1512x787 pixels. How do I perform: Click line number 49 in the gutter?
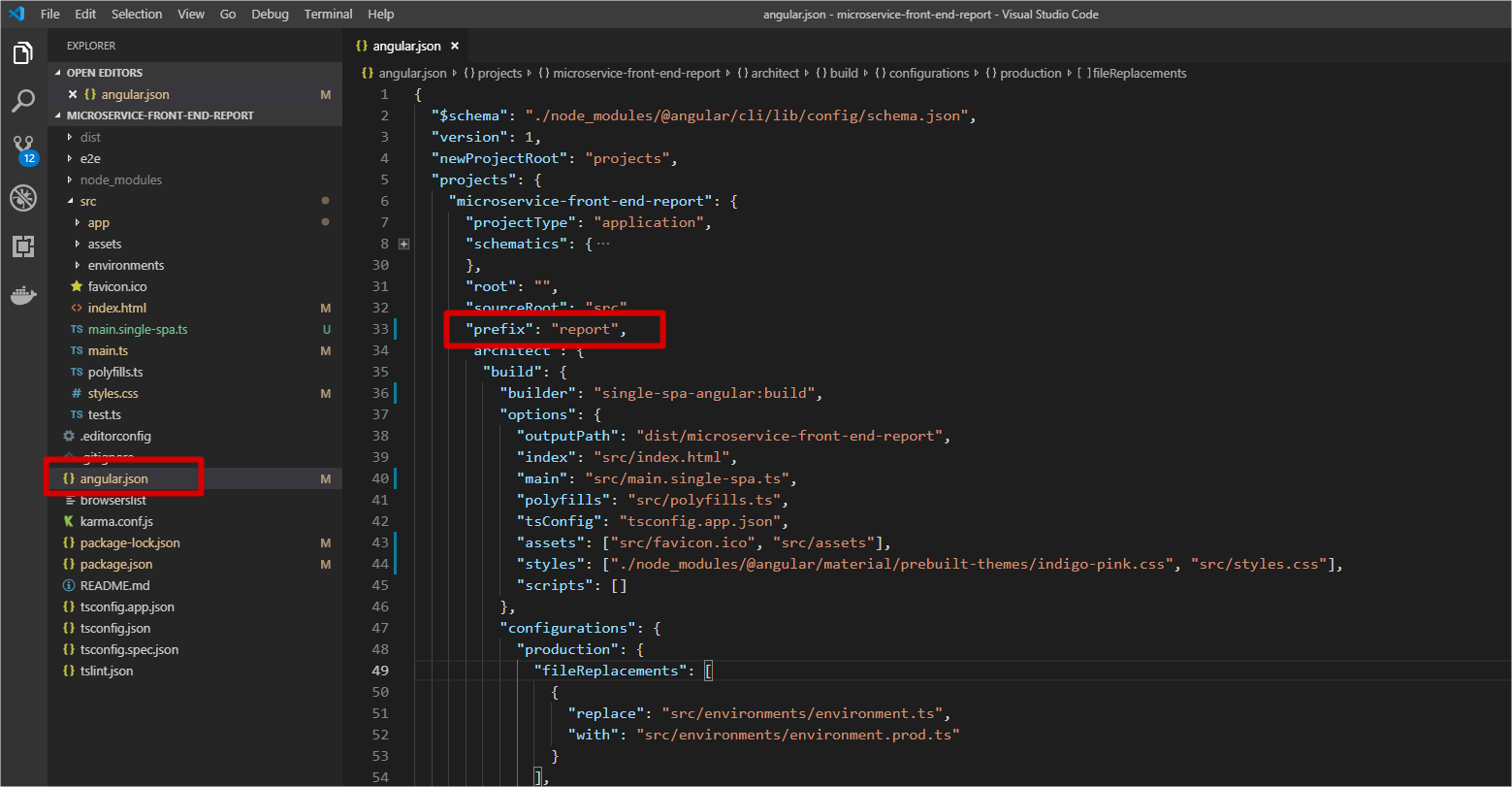[x=379, y=670]
